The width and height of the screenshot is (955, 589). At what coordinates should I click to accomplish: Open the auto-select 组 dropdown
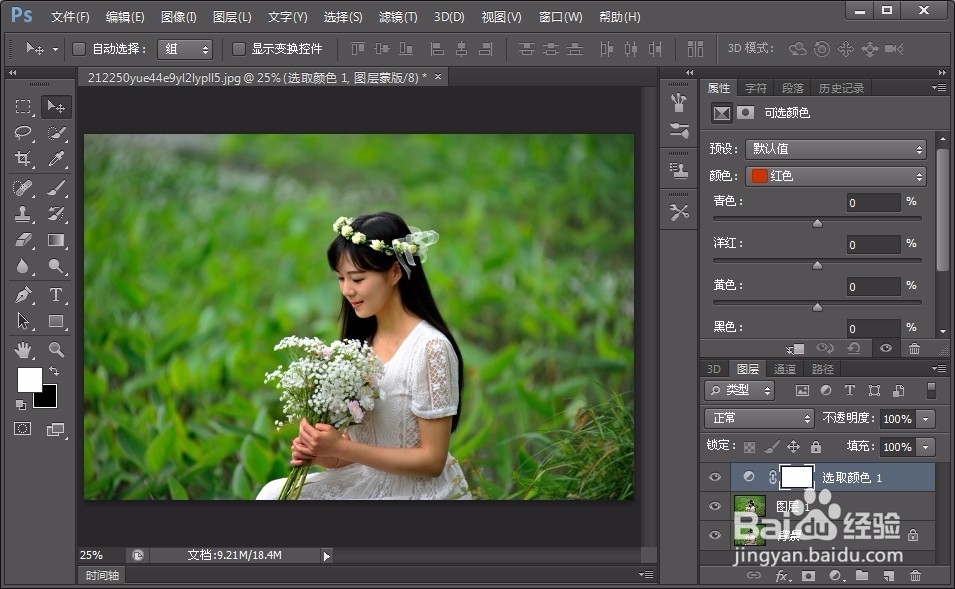point(185,49)
